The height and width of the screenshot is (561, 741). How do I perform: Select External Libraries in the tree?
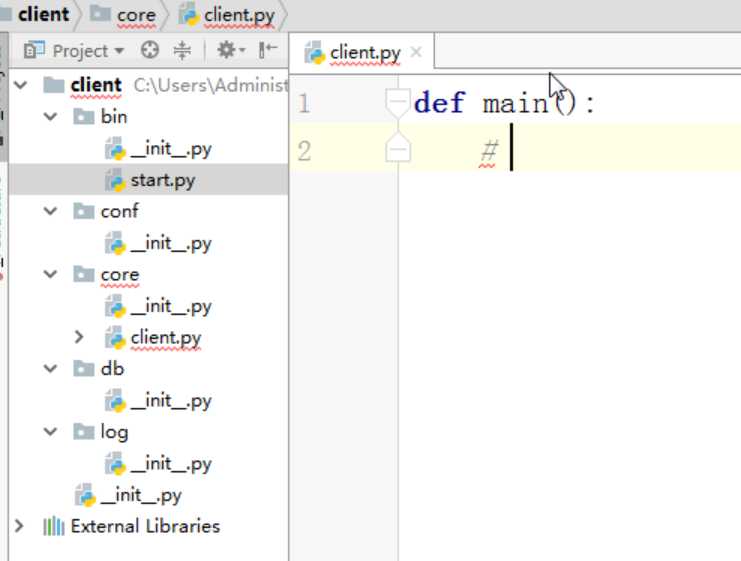point(145,526)
